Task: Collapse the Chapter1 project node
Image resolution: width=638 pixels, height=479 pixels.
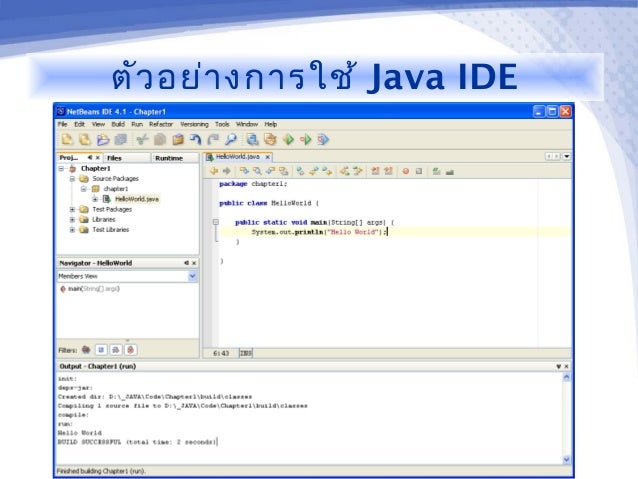Action: [61, 168]
